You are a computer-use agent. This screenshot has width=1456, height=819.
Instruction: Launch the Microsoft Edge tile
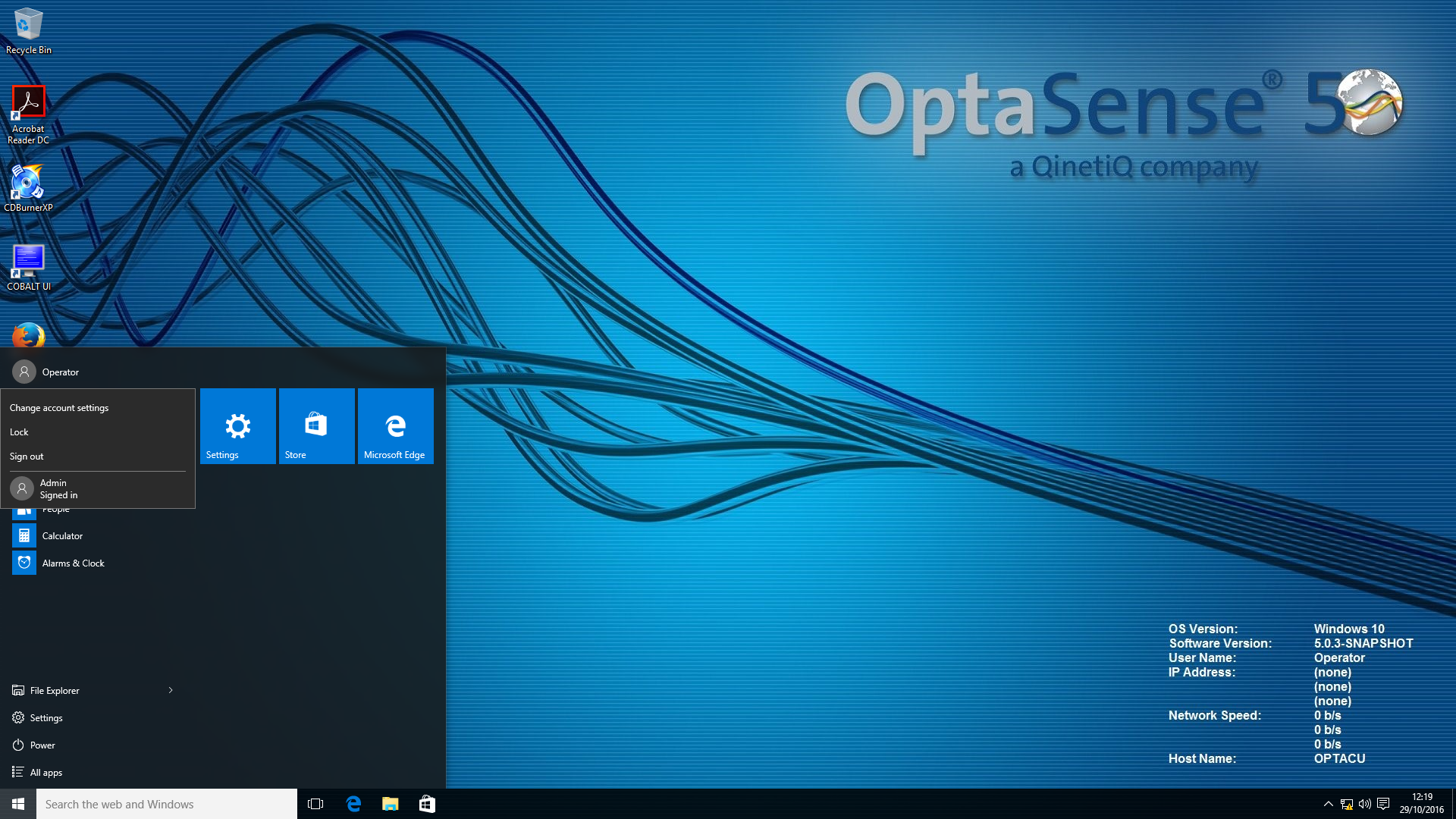point(395,425)
